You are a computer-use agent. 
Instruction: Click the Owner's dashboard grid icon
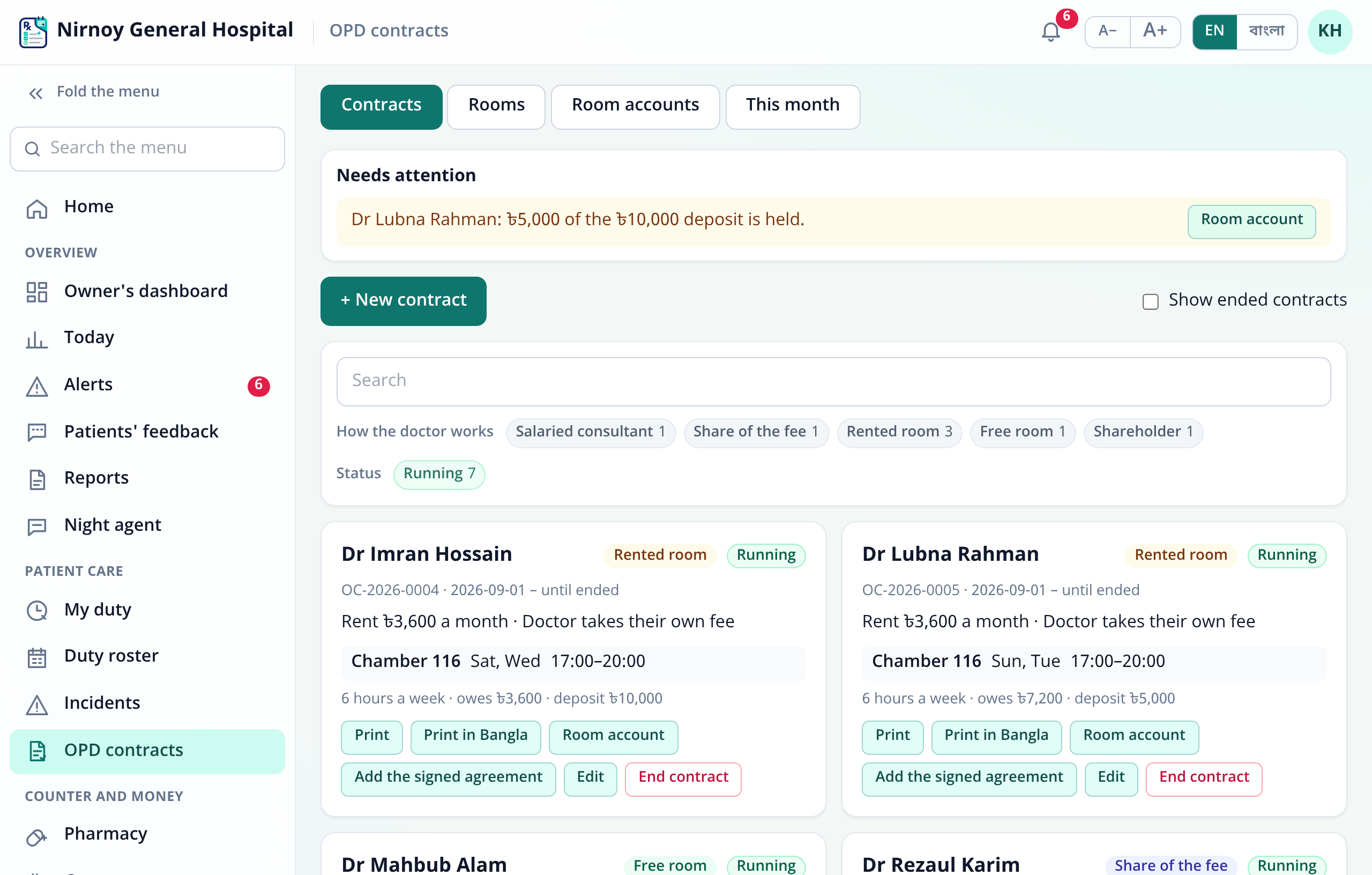[37, 292]
